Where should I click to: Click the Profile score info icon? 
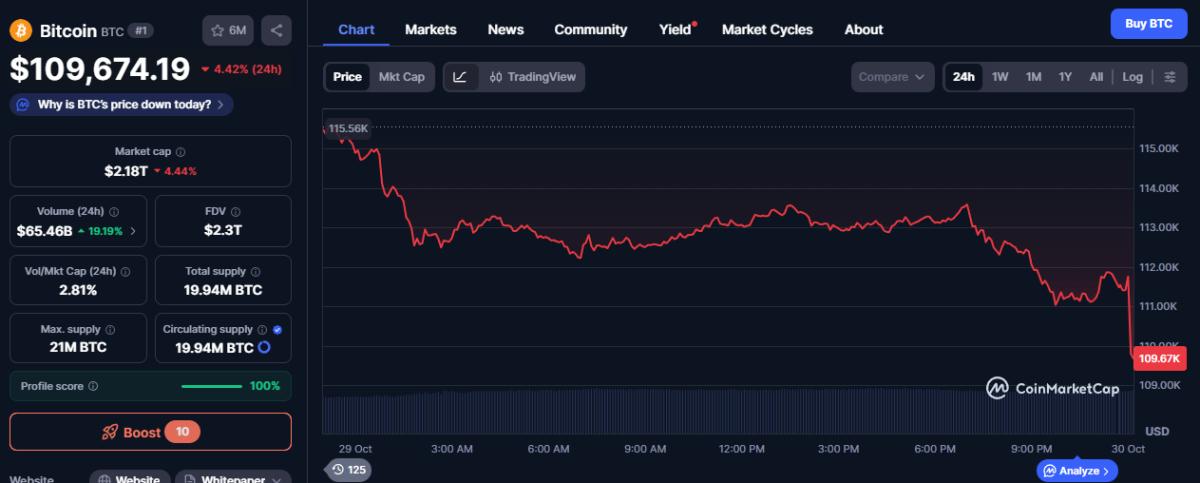pyautogui.click(x=93, y=386)
